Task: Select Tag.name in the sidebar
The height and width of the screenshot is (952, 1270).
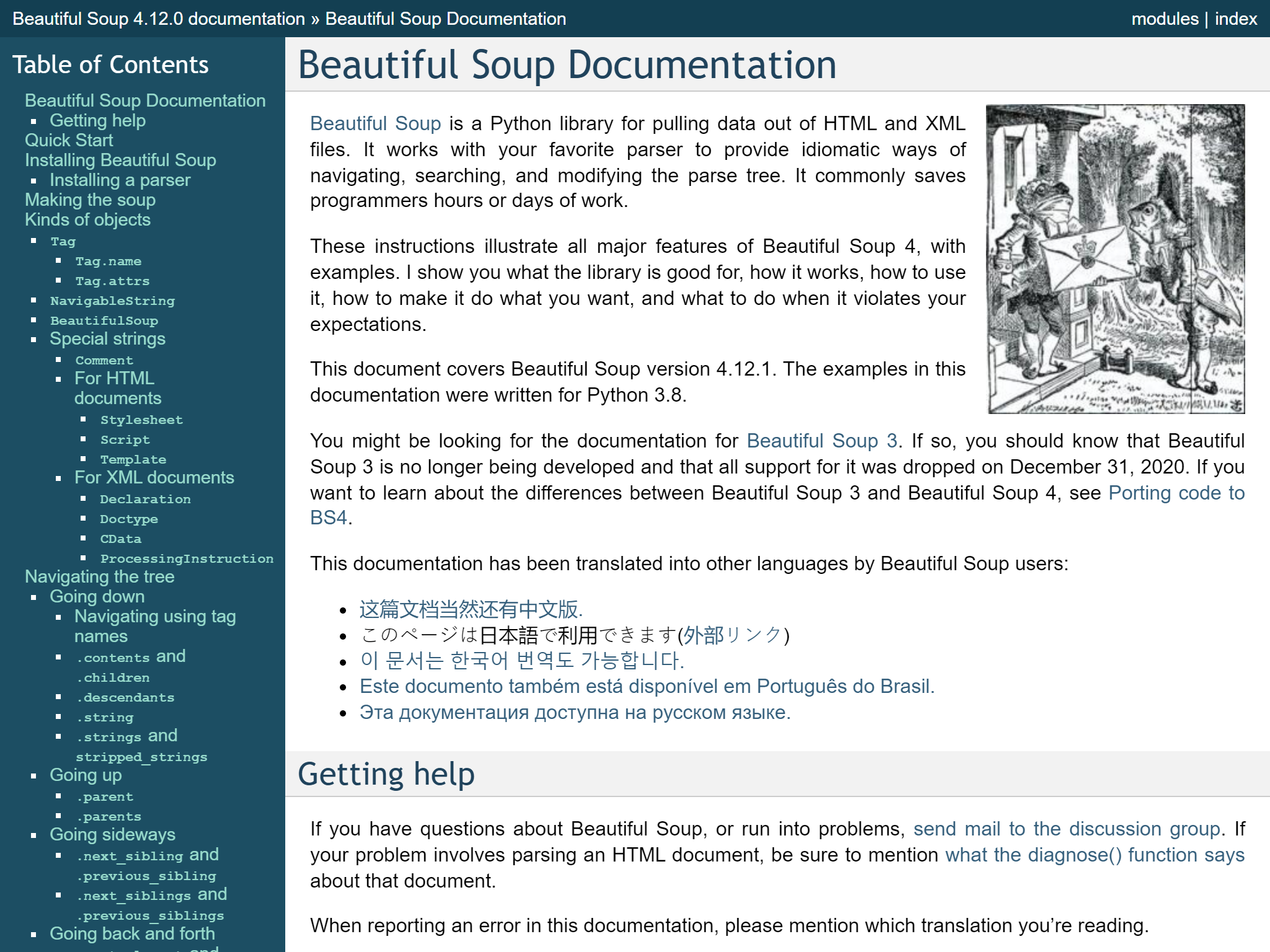Action: (x=109, y=261)
